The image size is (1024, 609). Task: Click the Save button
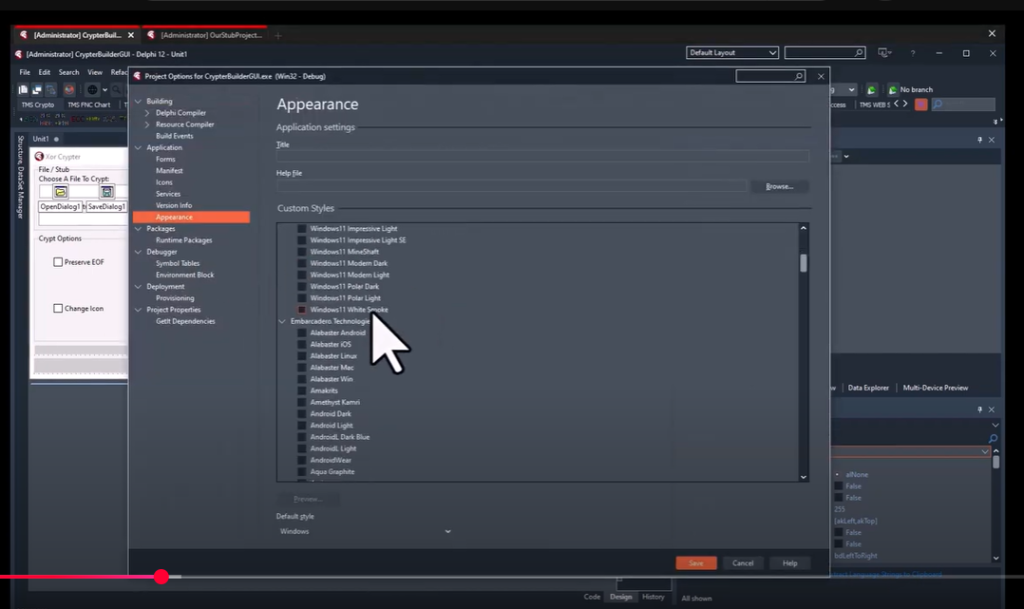[696, 563]
